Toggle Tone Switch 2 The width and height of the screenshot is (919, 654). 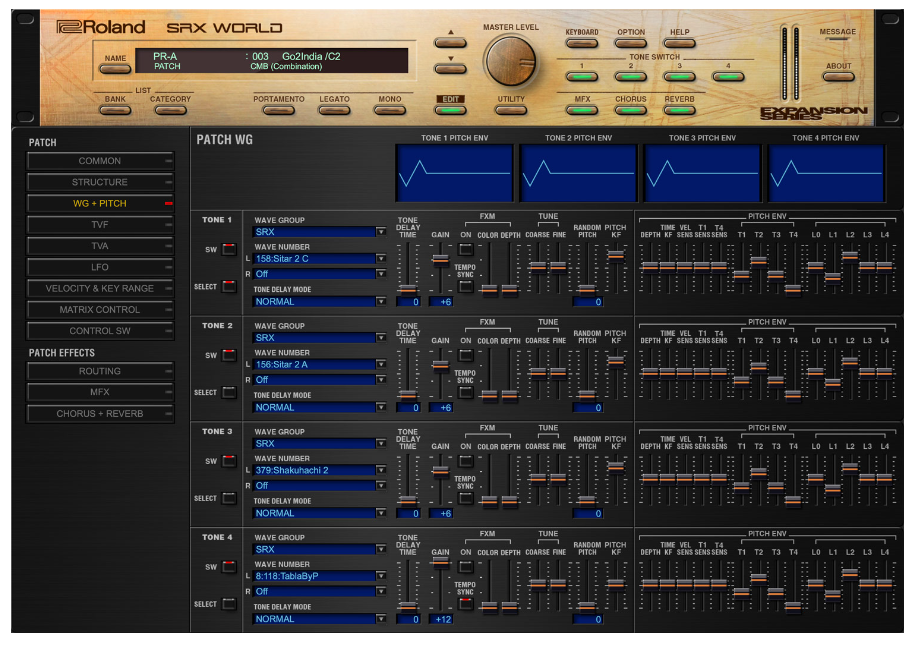[x=631, y=77]
